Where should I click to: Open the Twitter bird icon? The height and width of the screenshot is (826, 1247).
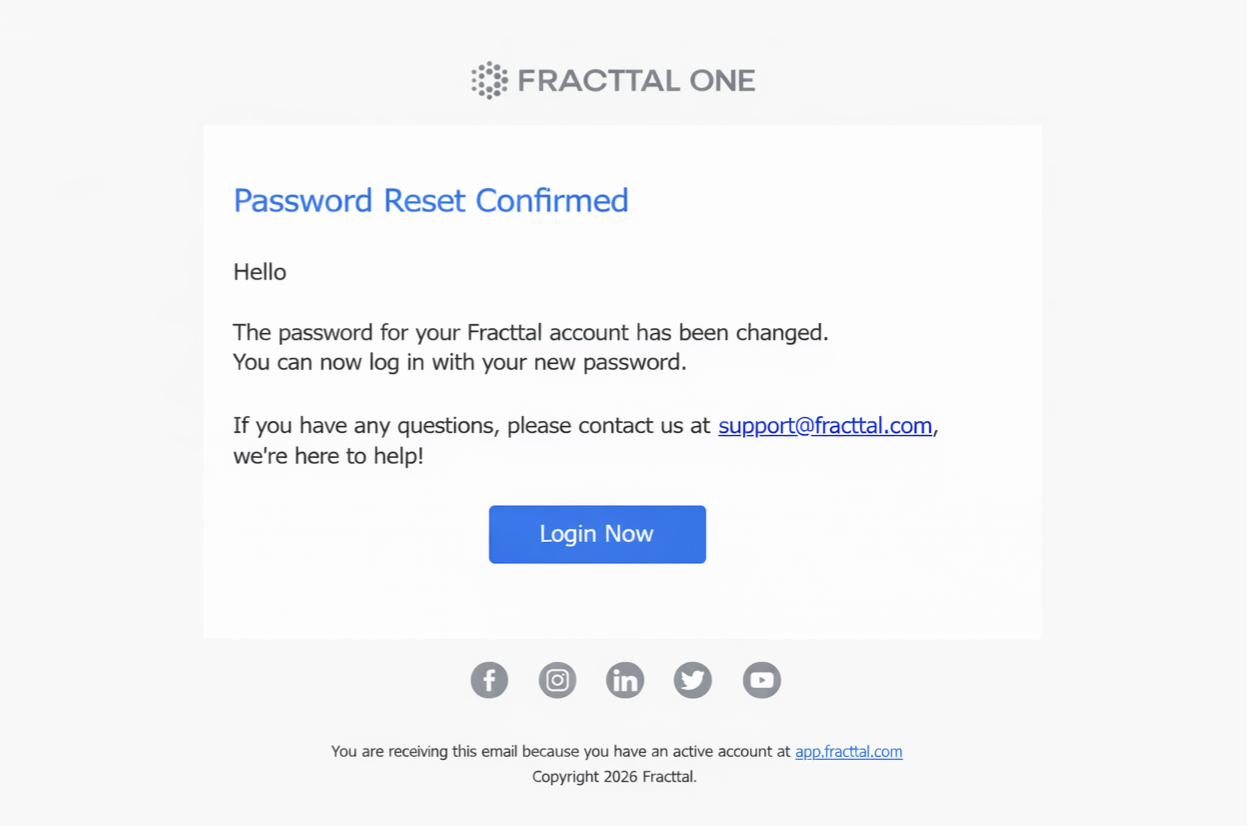693,680
